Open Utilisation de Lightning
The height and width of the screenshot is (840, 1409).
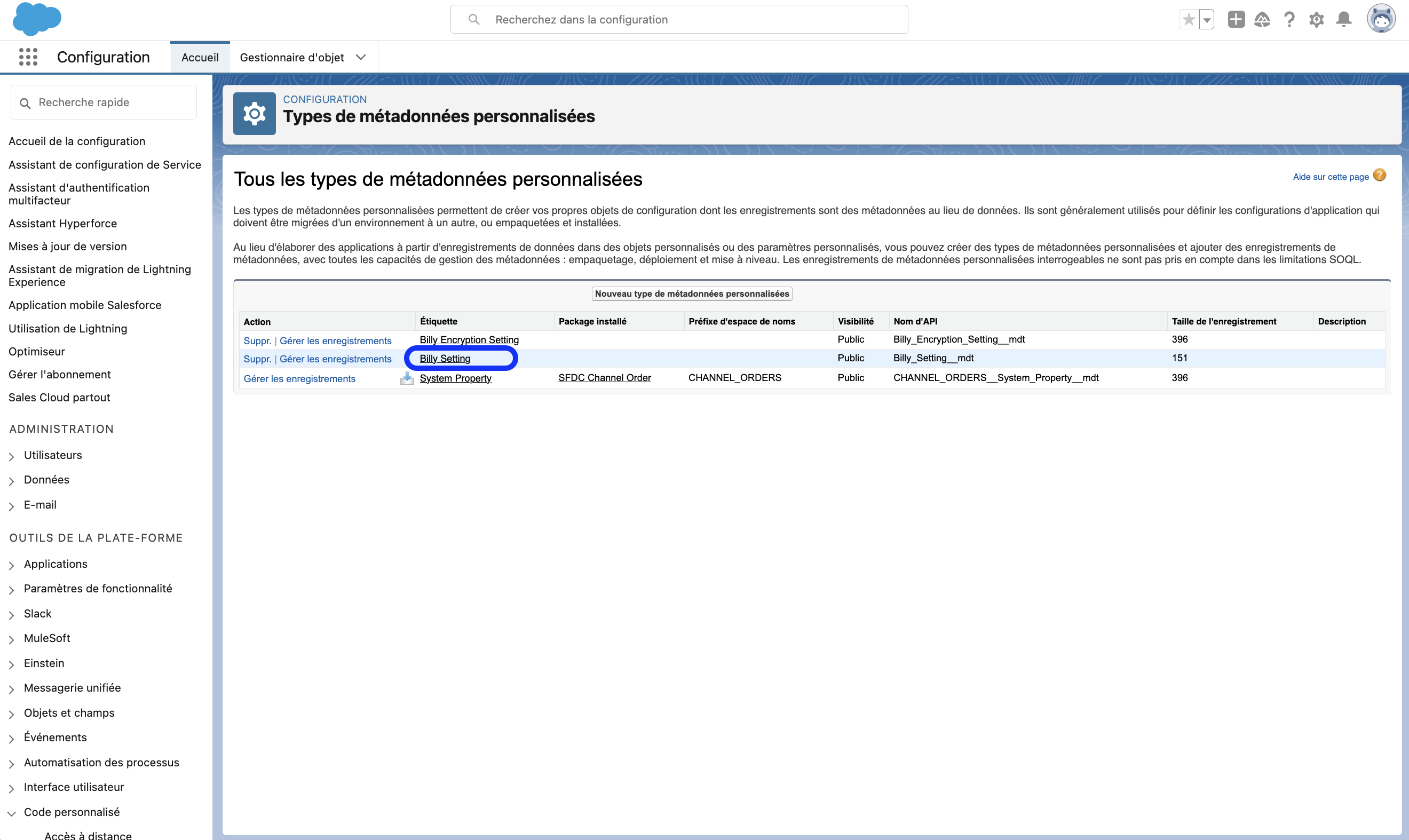click(68, 329)
